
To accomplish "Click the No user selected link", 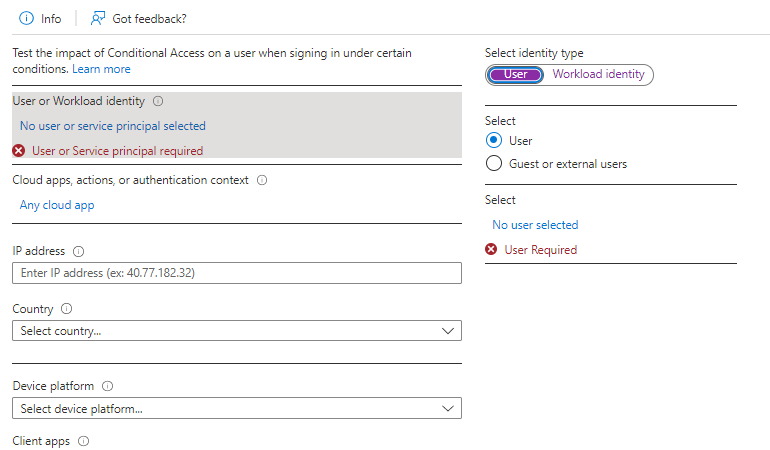I will (x=535, y=225).
